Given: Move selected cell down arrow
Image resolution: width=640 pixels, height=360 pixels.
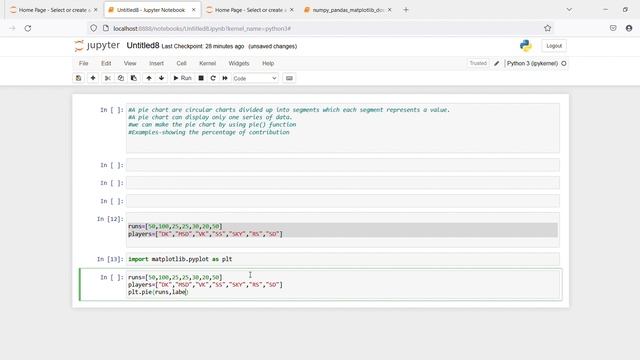Looking at the screenshot, I should click(x=162, y=78).
